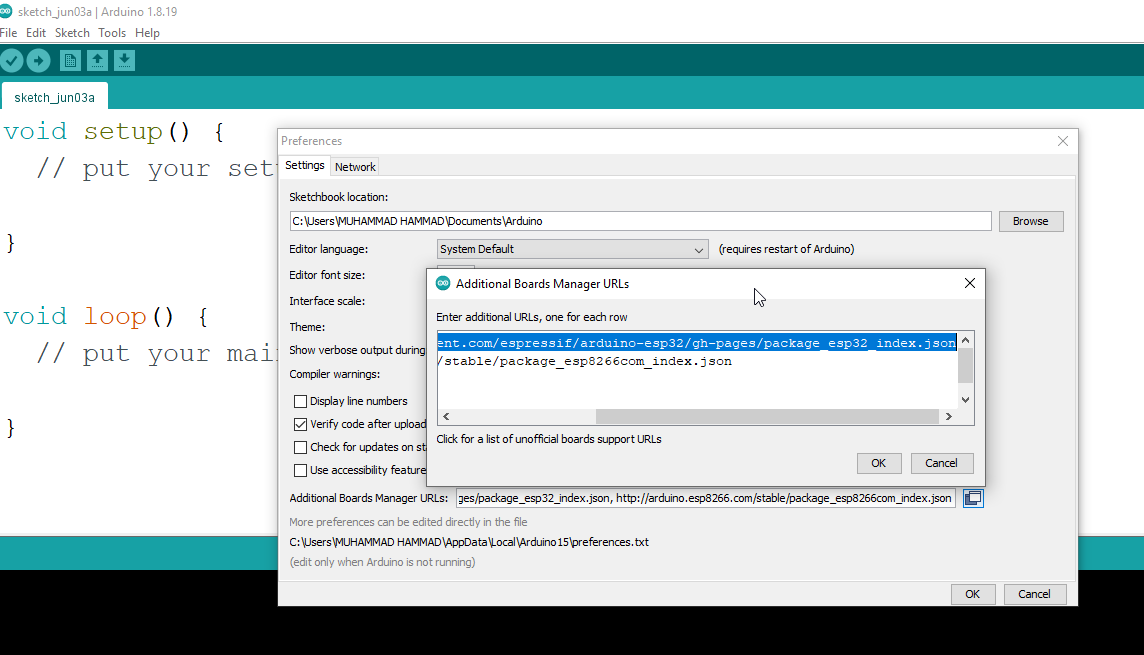Screen dimensions: 1144x655
Task: Click the Open sketch toolbar icon
Action: coord(97,61)
